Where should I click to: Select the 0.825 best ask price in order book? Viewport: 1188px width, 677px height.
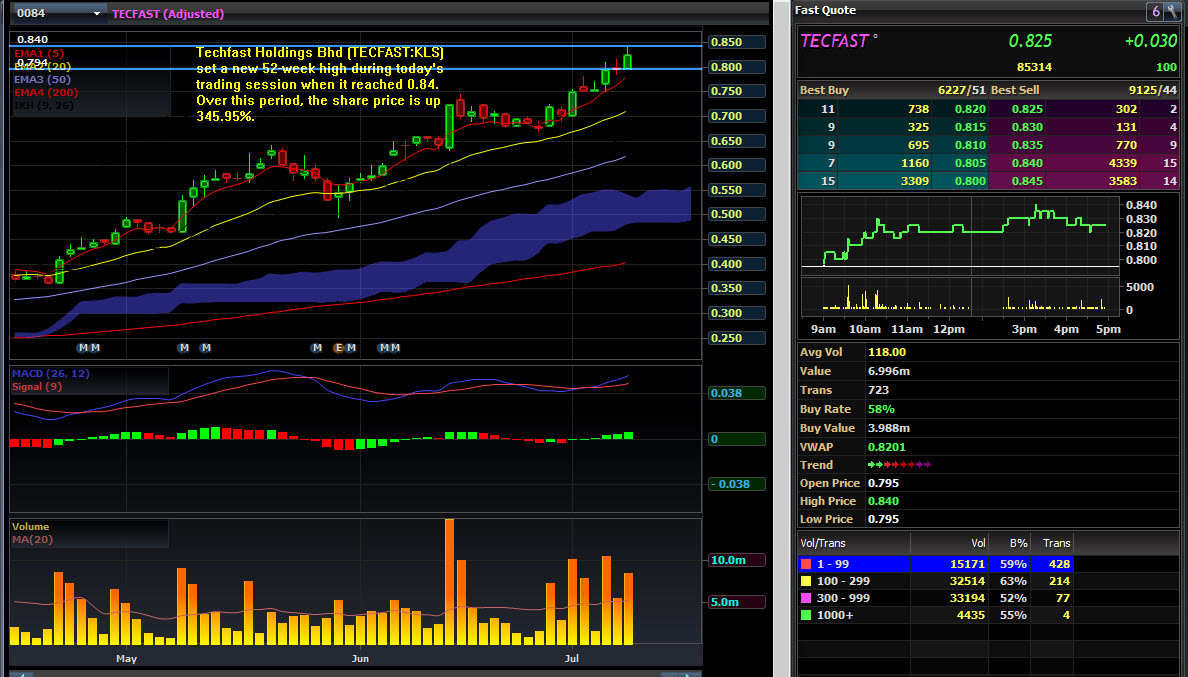click(1027, 109)
